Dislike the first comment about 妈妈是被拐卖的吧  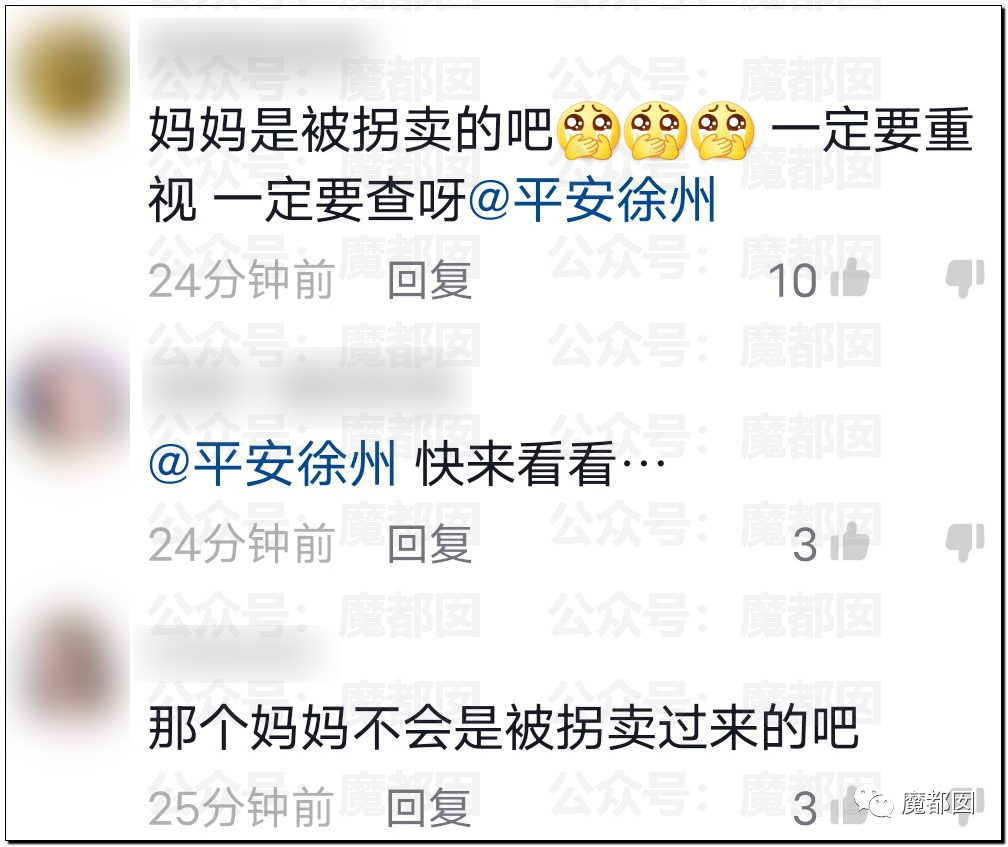965,279
